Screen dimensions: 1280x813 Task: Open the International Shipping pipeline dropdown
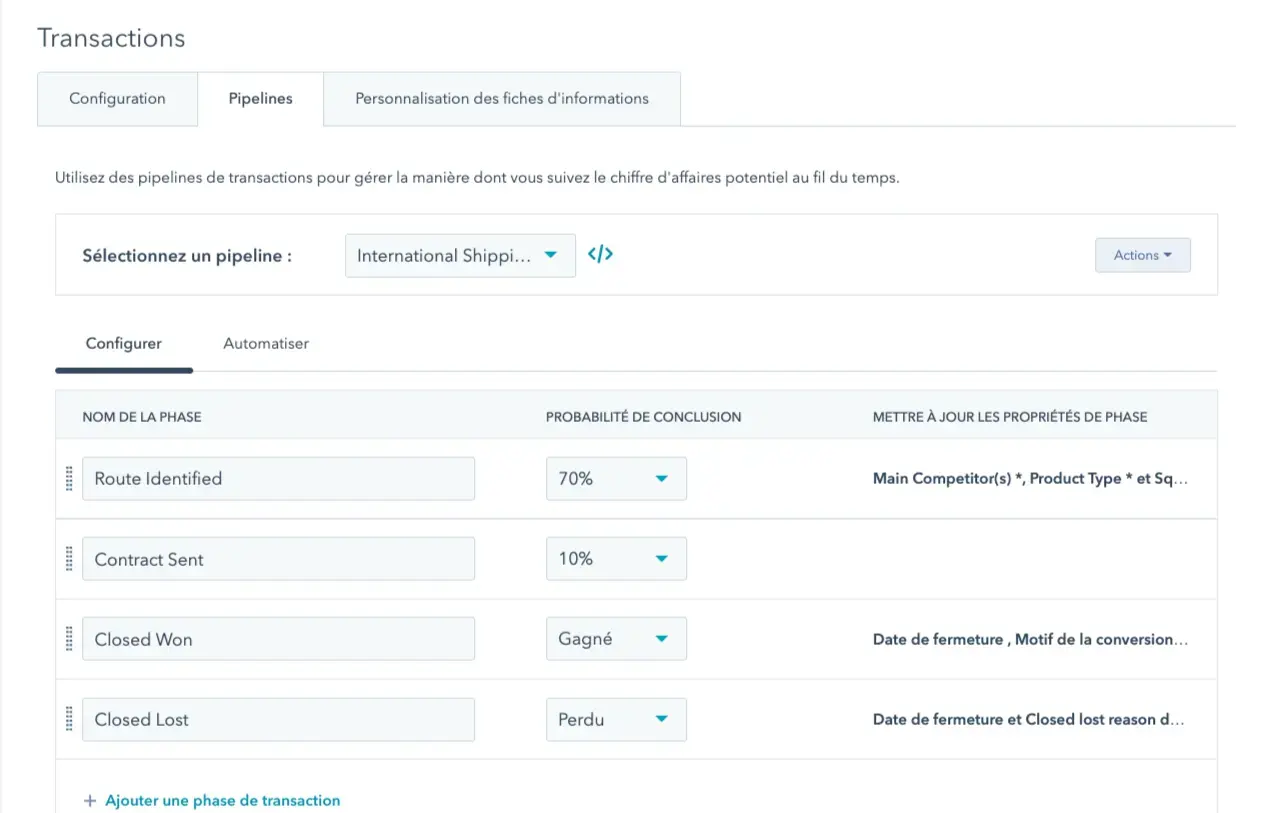[460, 256]
